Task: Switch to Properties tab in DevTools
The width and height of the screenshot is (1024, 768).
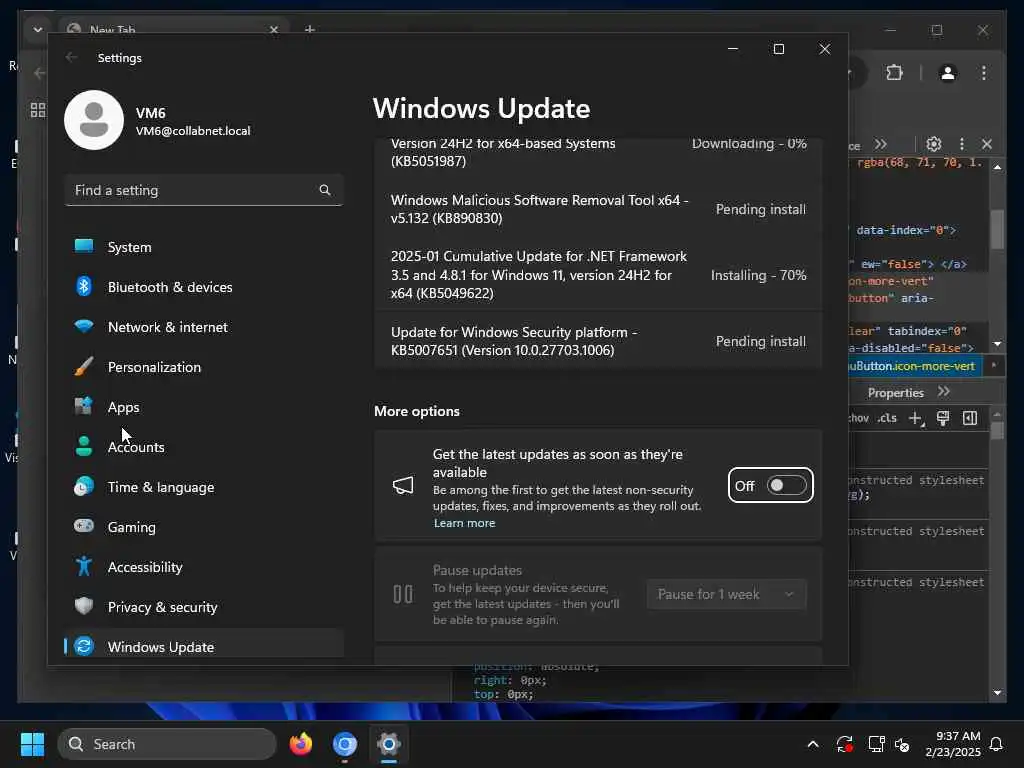Action: pos(895,392)
